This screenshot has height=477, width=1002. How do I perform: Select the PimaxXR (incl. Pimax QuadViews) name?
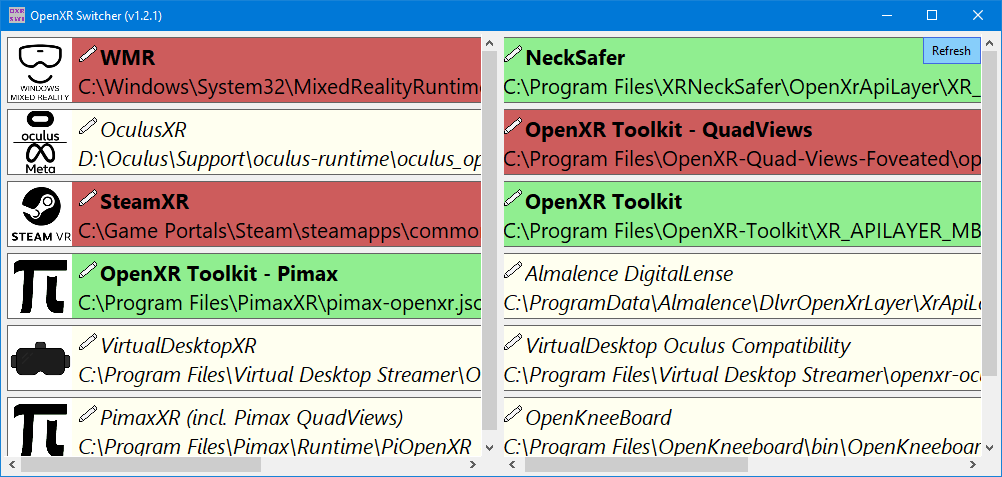(x=252, y=419)
